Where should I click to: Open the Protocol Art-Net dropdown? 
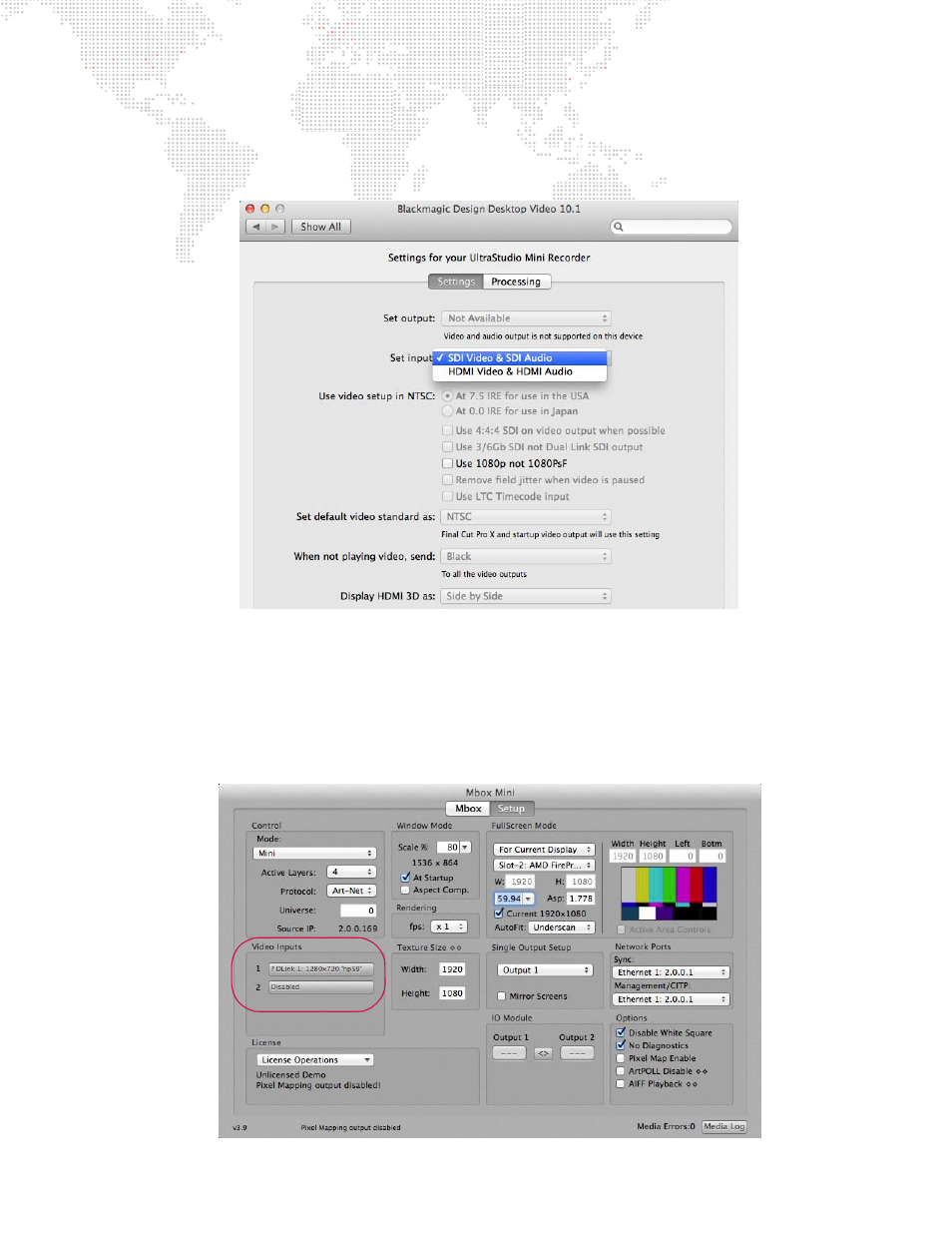tap(351, 891)
